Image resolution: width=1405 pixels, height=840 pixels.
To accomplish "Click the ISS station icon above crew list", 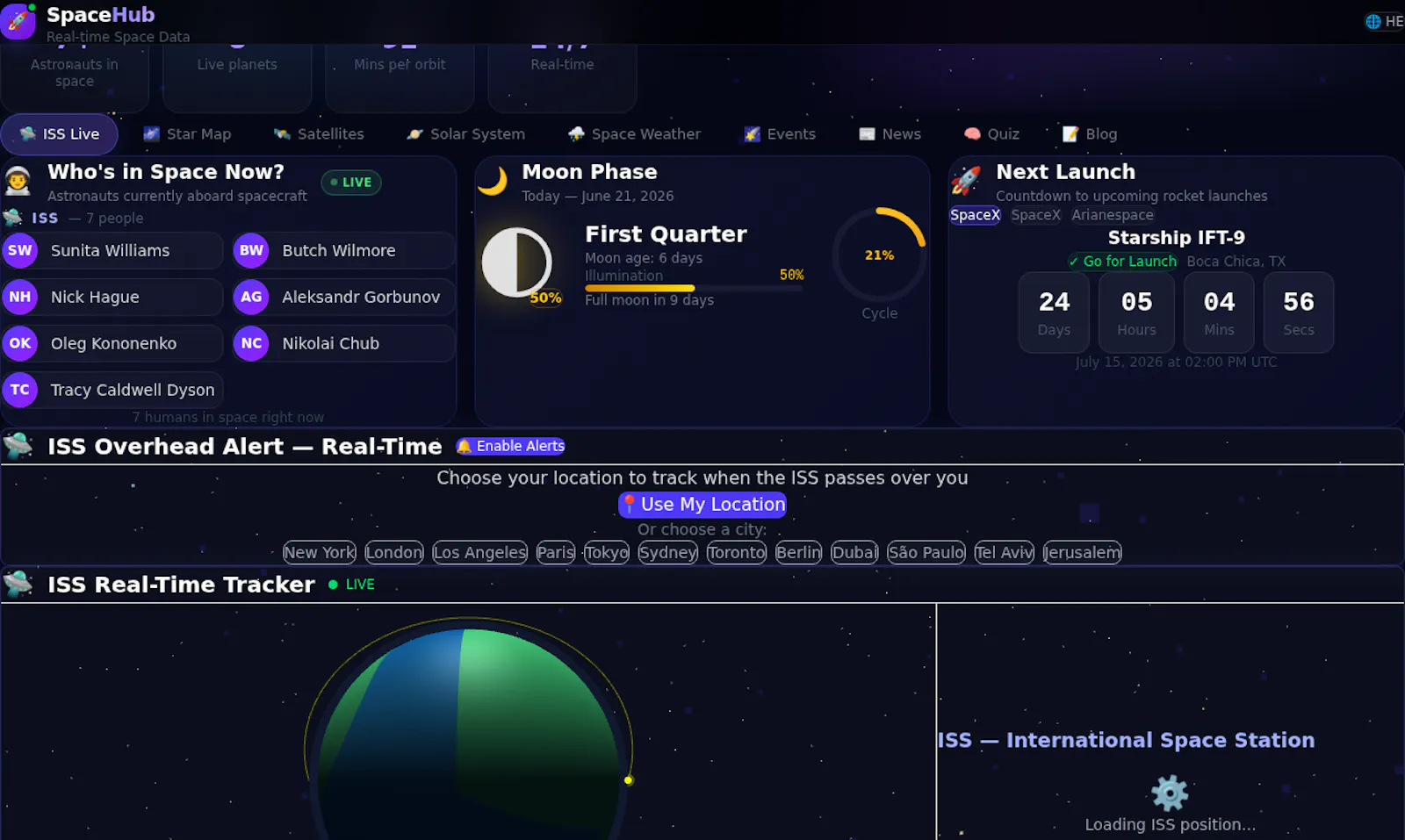I will (13, 218).
